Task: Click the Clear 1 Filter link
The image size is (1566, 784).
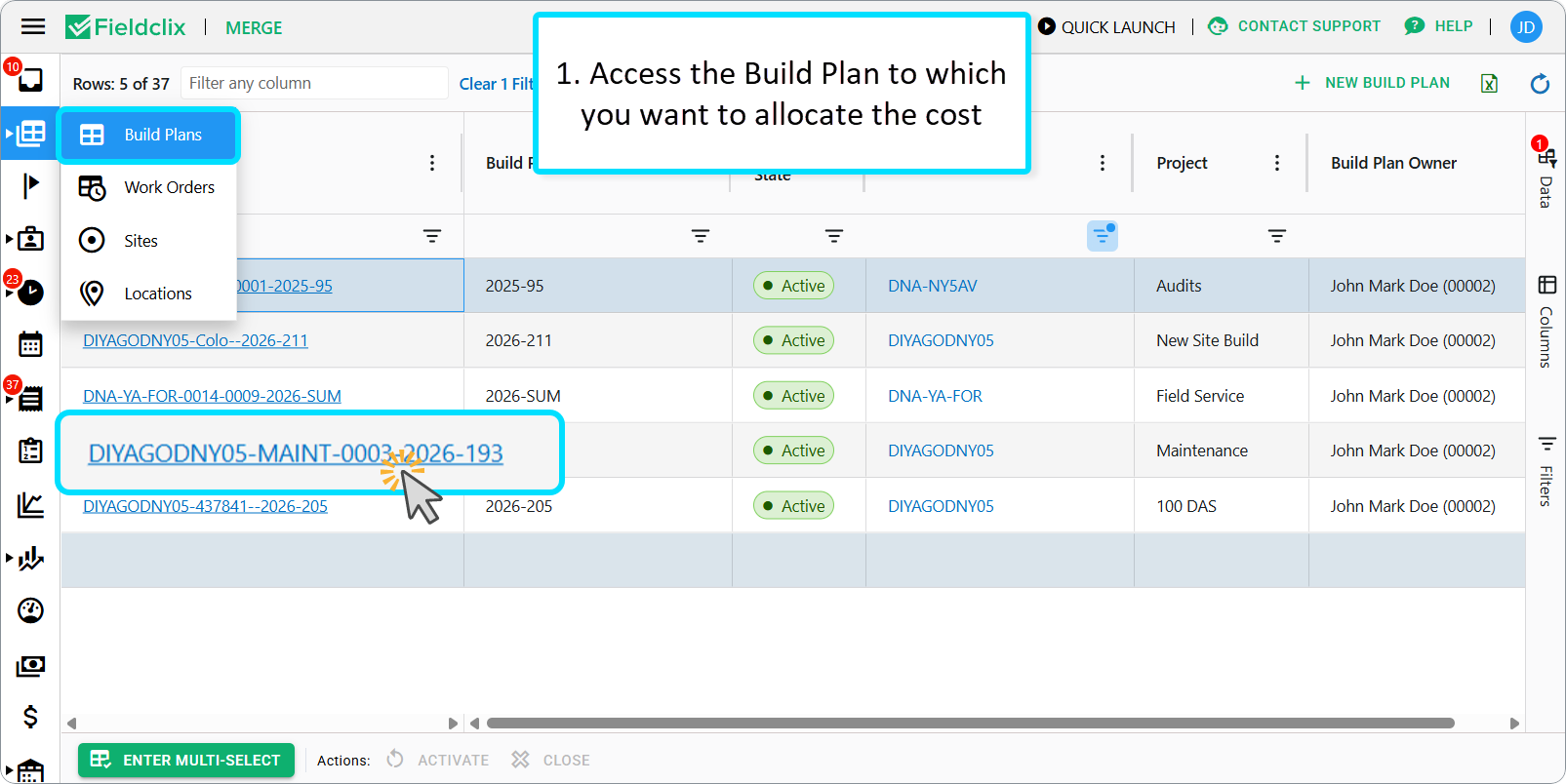Action: click(497, 84)
